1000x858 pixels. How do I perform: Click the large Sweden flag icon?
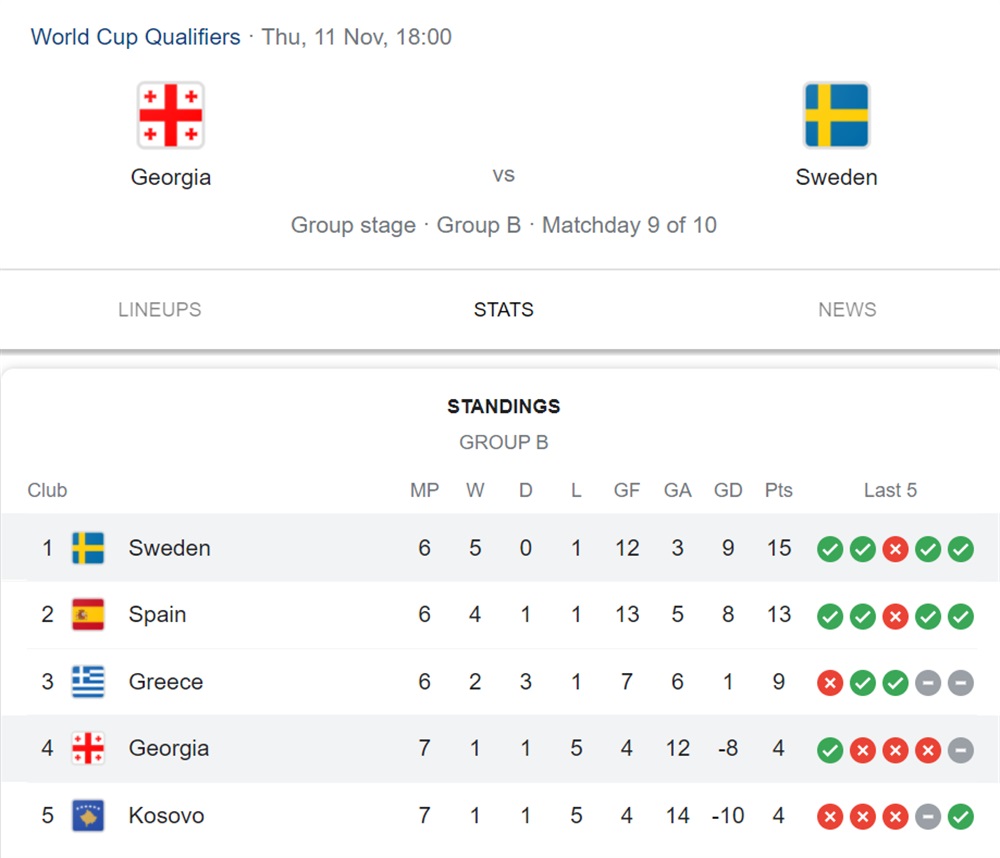[836, 115]
